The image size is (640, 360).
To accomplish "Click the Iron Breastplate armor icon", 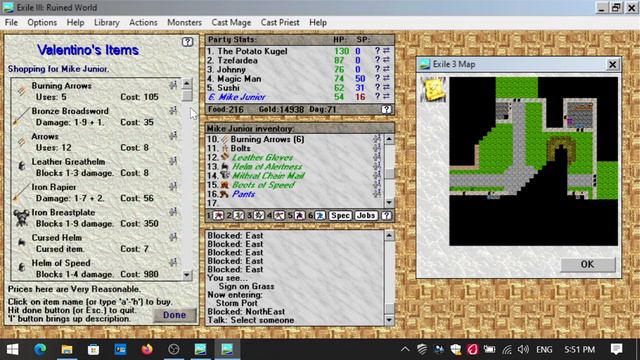I will (21, 218).
